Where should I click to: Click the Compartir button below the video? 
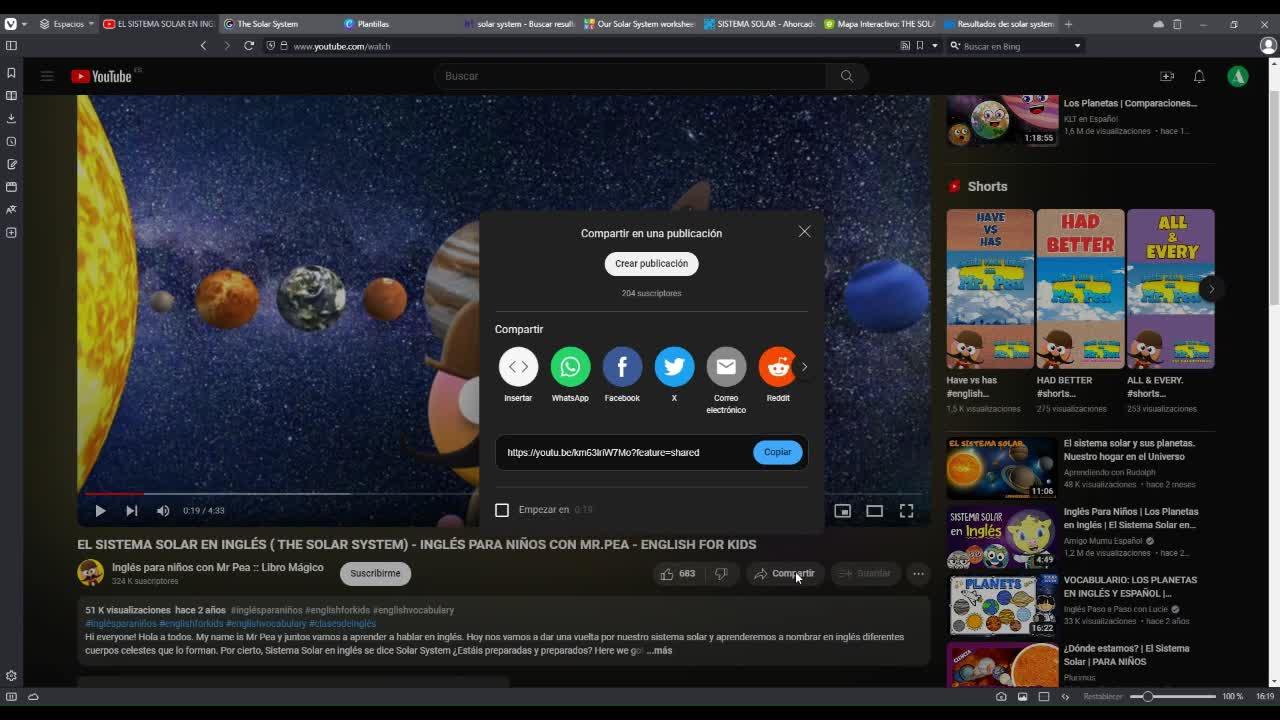(x=784, y=574)
